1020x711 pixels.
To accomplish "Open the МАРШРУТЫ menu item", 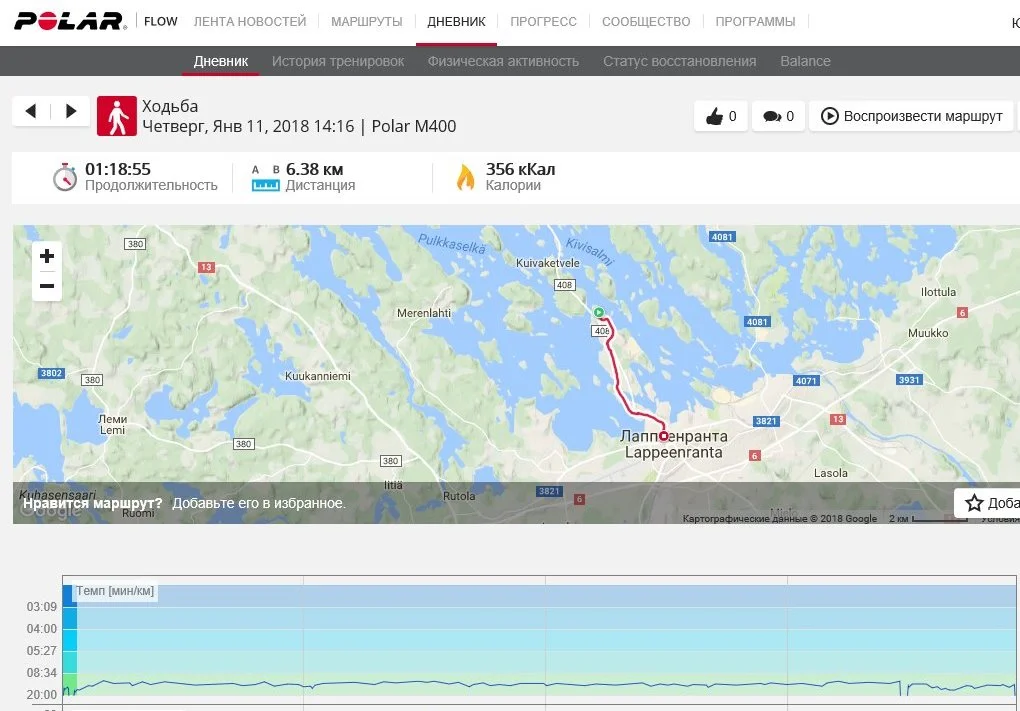I will pyautogui.click(x=367, y=21).
